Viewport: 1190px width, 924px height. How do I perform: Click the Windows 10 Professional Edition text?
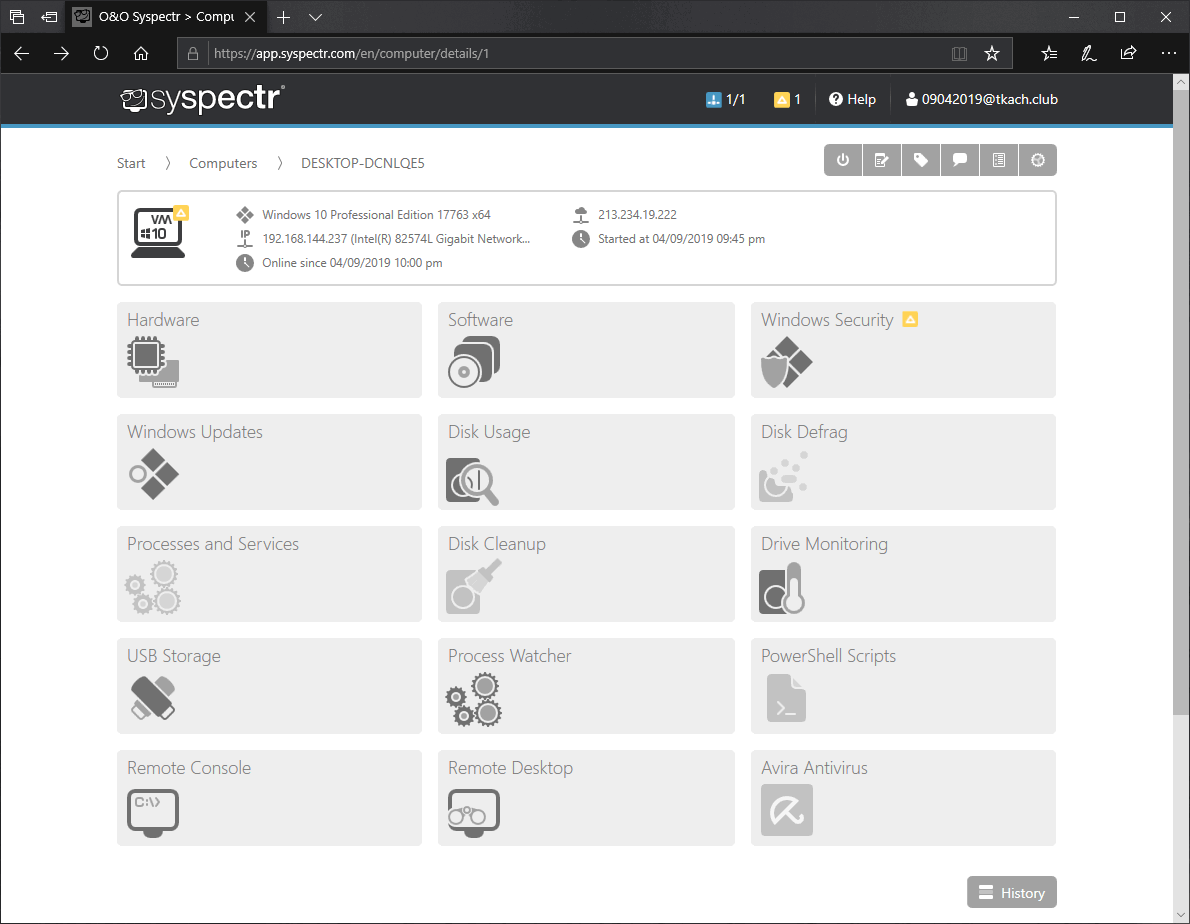[376, 215]
